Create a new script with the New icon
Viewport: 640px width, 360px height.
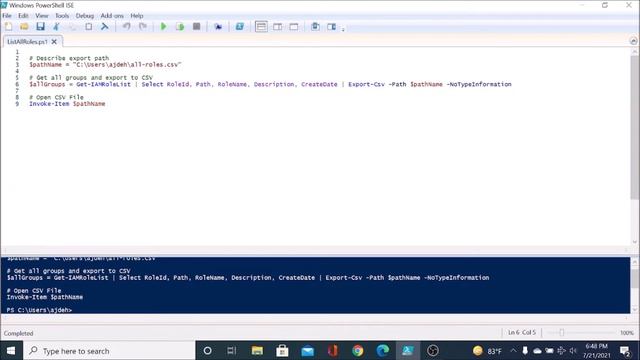pyautogui.click(x=9, y=27)
